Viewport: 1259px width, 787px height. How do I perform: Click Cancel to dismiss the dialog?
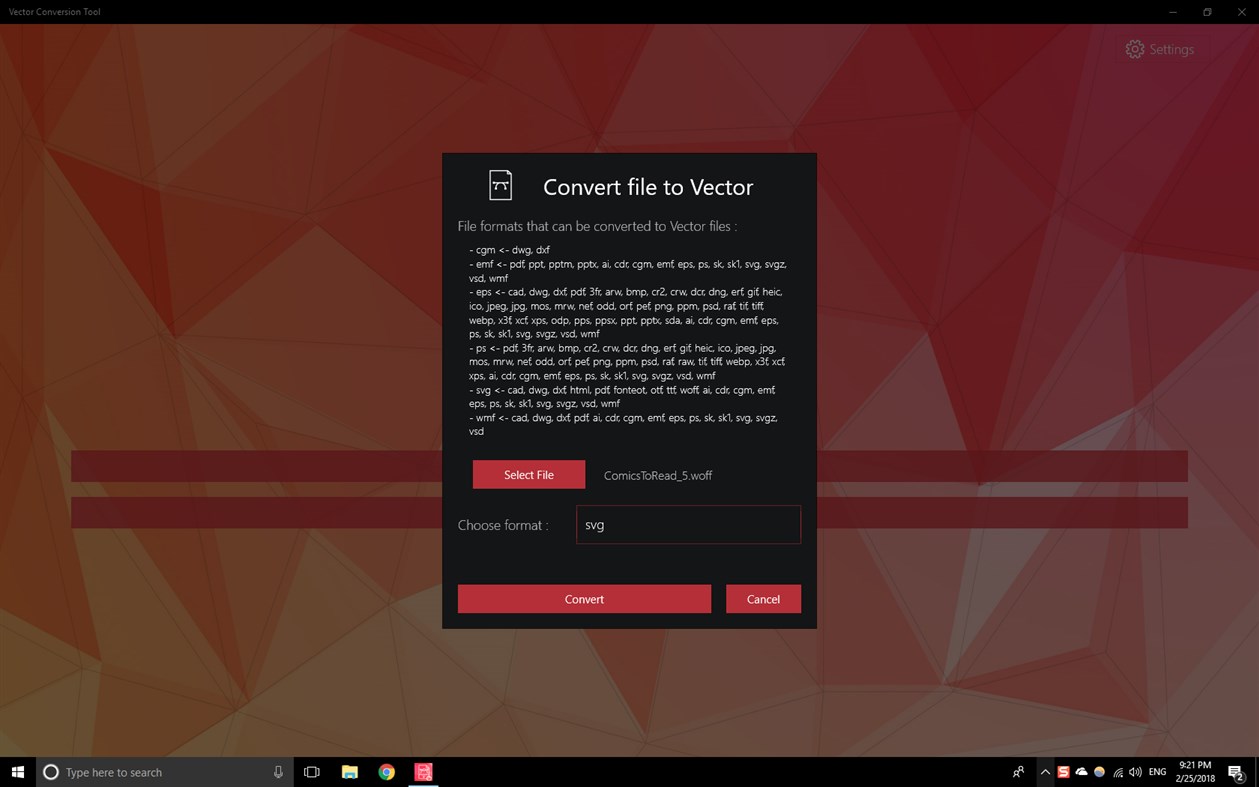[763, 598]
